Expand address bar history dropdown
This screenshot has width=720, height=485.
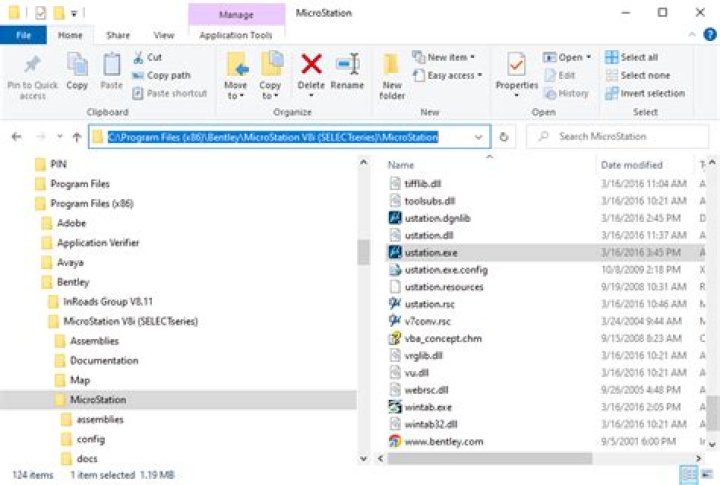pos(478,137)
